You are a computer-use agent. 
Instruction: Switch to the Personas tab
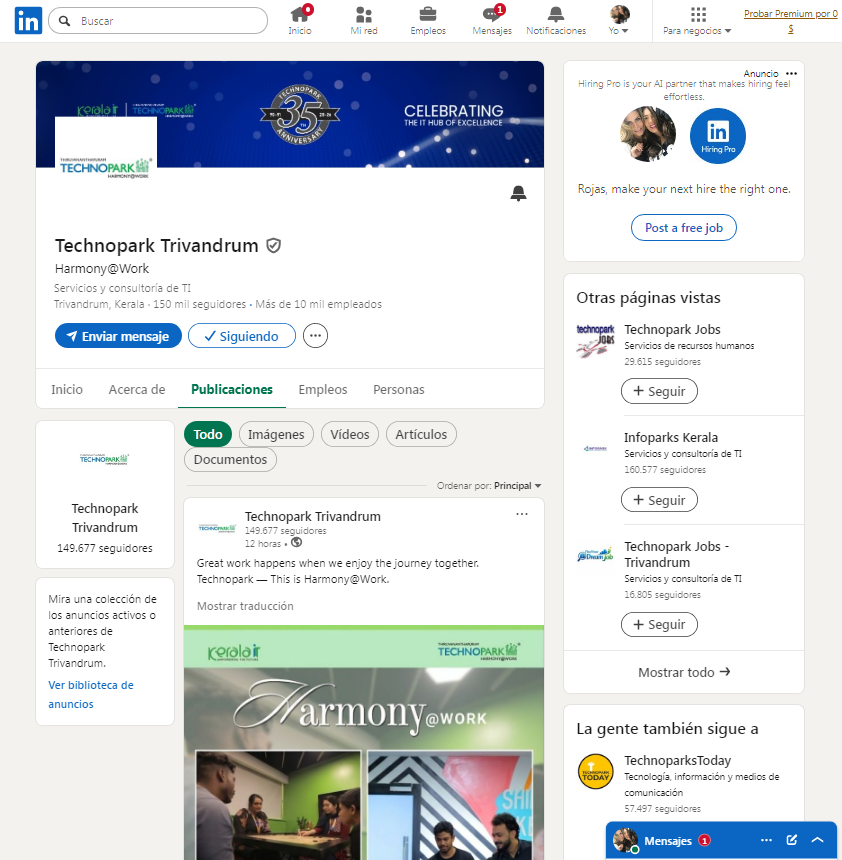(399, 389)
